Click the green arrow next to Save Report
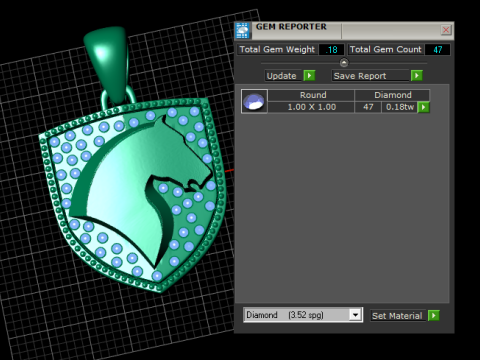 [417, 76]
